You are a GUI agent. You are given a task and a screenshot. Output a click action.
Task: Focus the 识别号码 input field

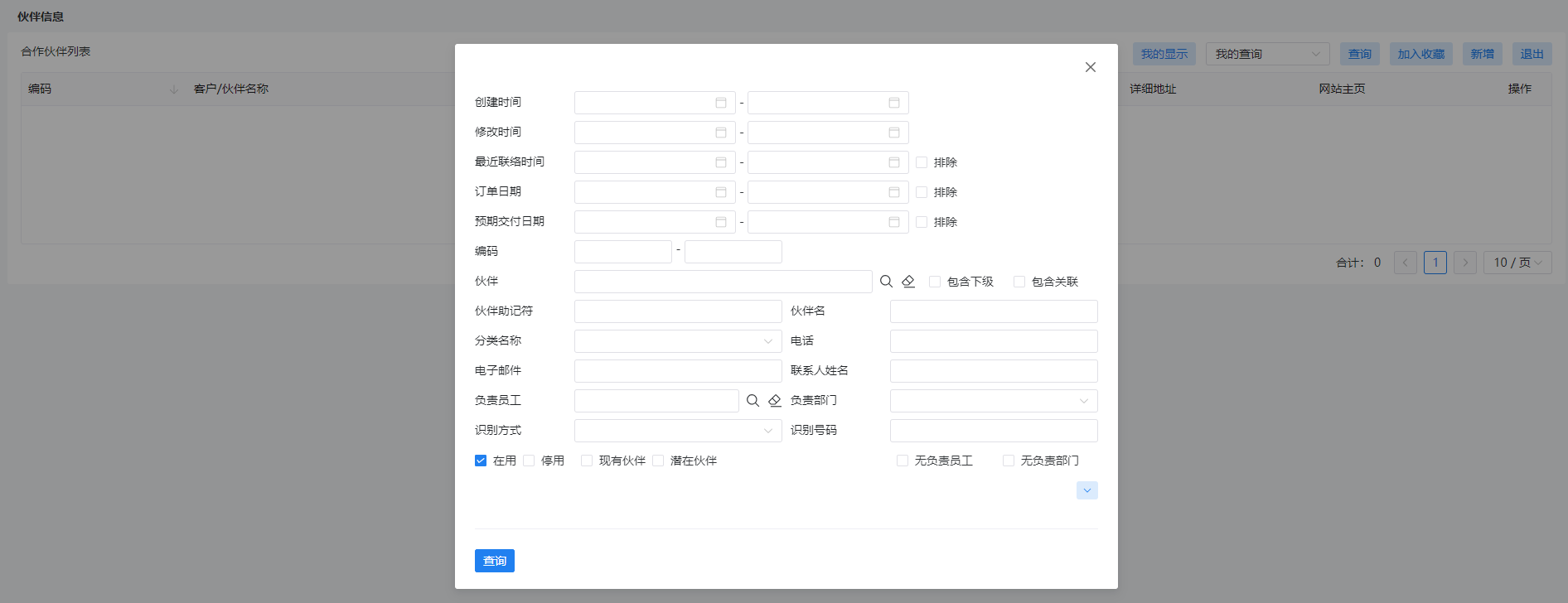(x=994, y=431)
